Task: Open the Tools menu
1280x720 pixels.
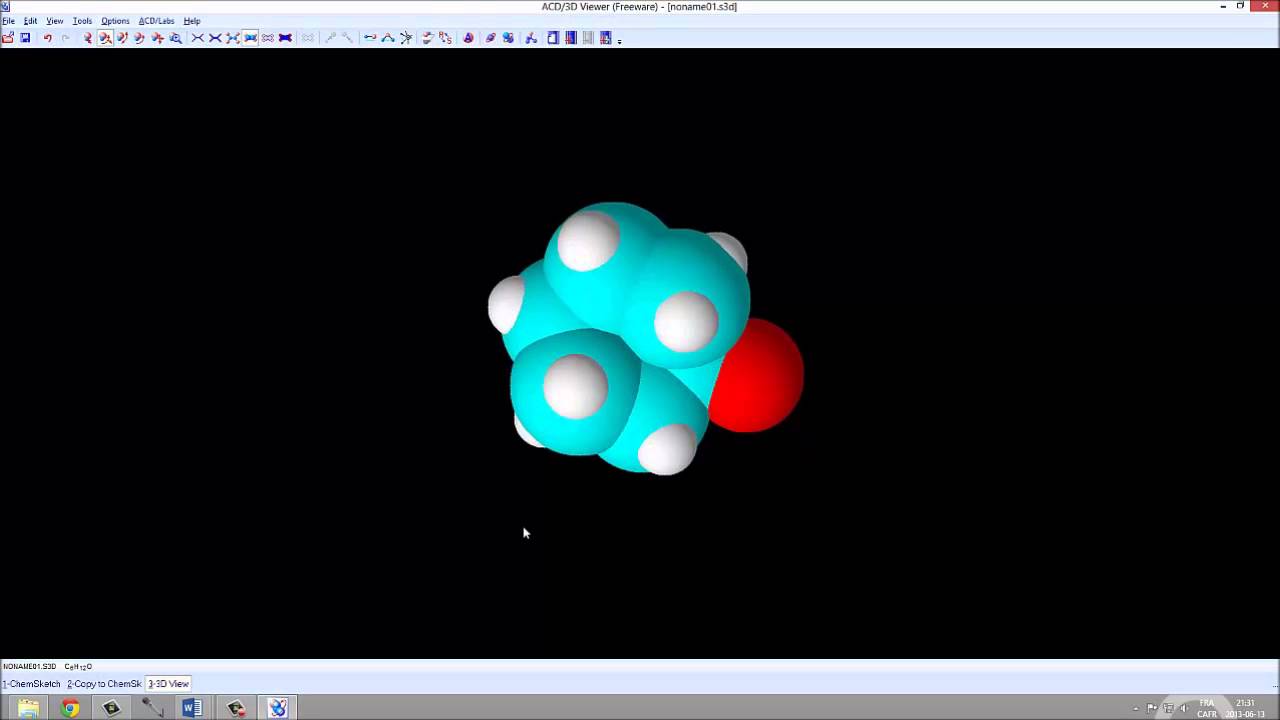Action: (82, 21)
